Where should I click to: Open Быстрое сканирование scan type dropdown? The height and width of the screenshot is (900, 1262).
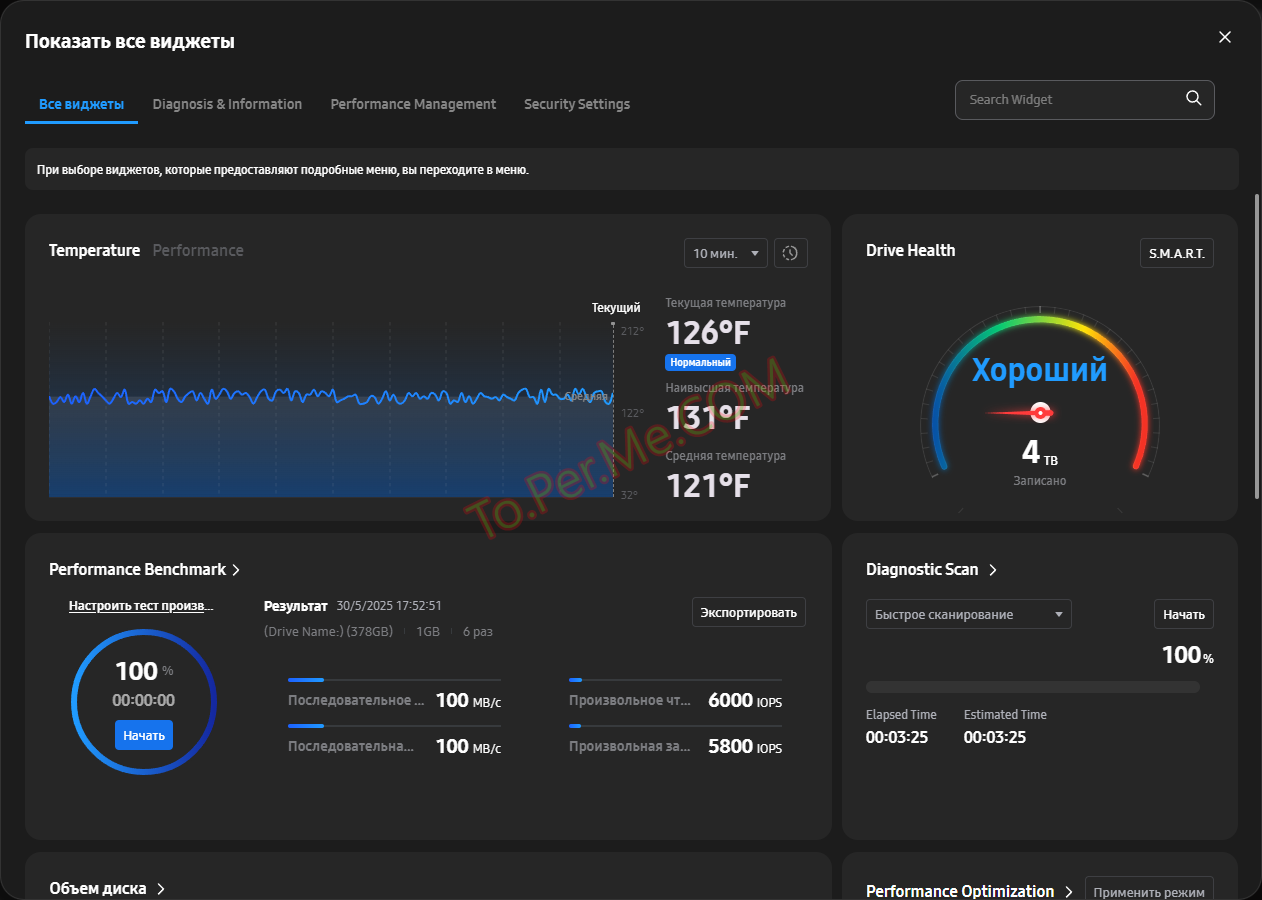(967, 614)
